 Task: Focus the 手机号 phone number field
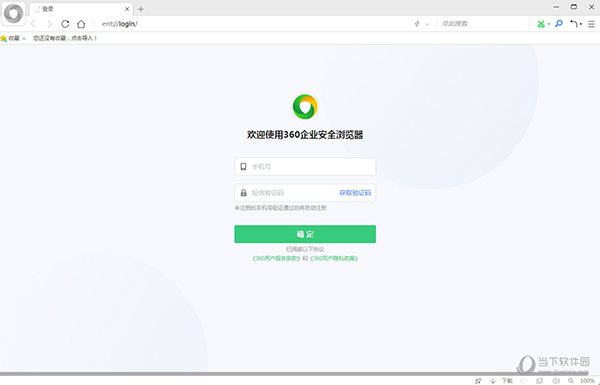point(305,166)
